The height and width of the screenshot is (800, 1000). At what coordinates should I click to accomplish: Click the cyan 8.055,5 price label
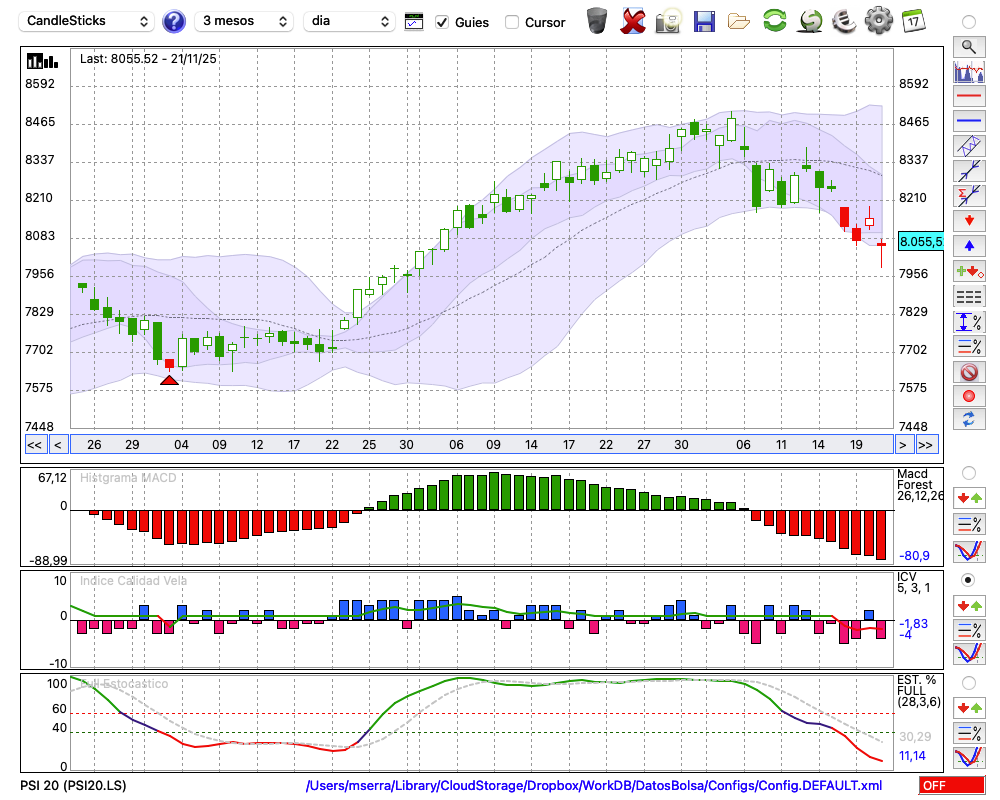920,242
